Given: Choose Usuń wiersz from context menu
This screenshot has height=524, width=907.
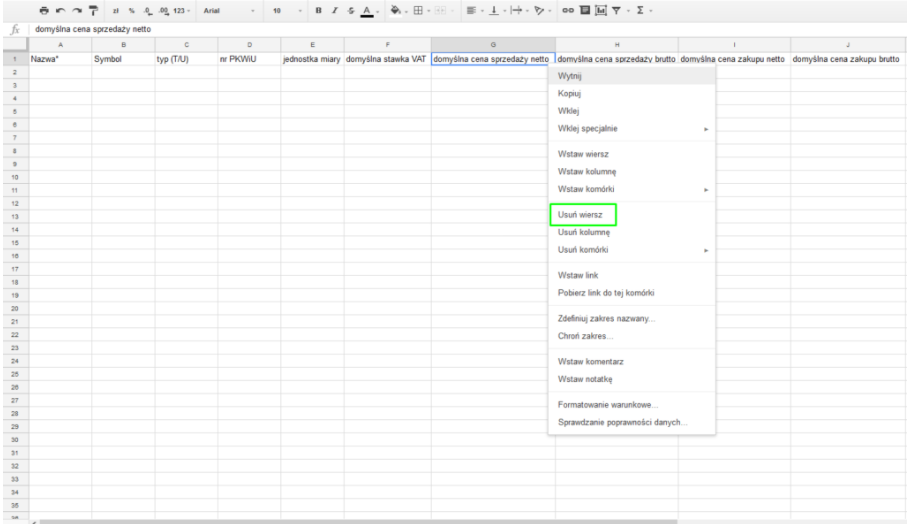Looking at the screenshot, I should coord(582,214).
